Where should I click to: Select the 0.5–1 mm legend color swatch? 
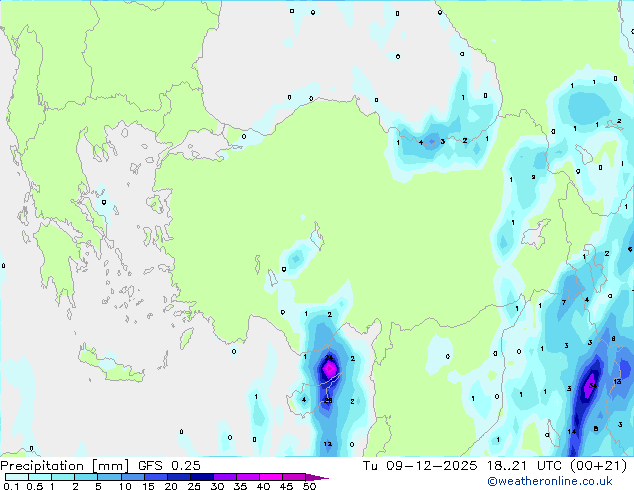click(40, 477)
